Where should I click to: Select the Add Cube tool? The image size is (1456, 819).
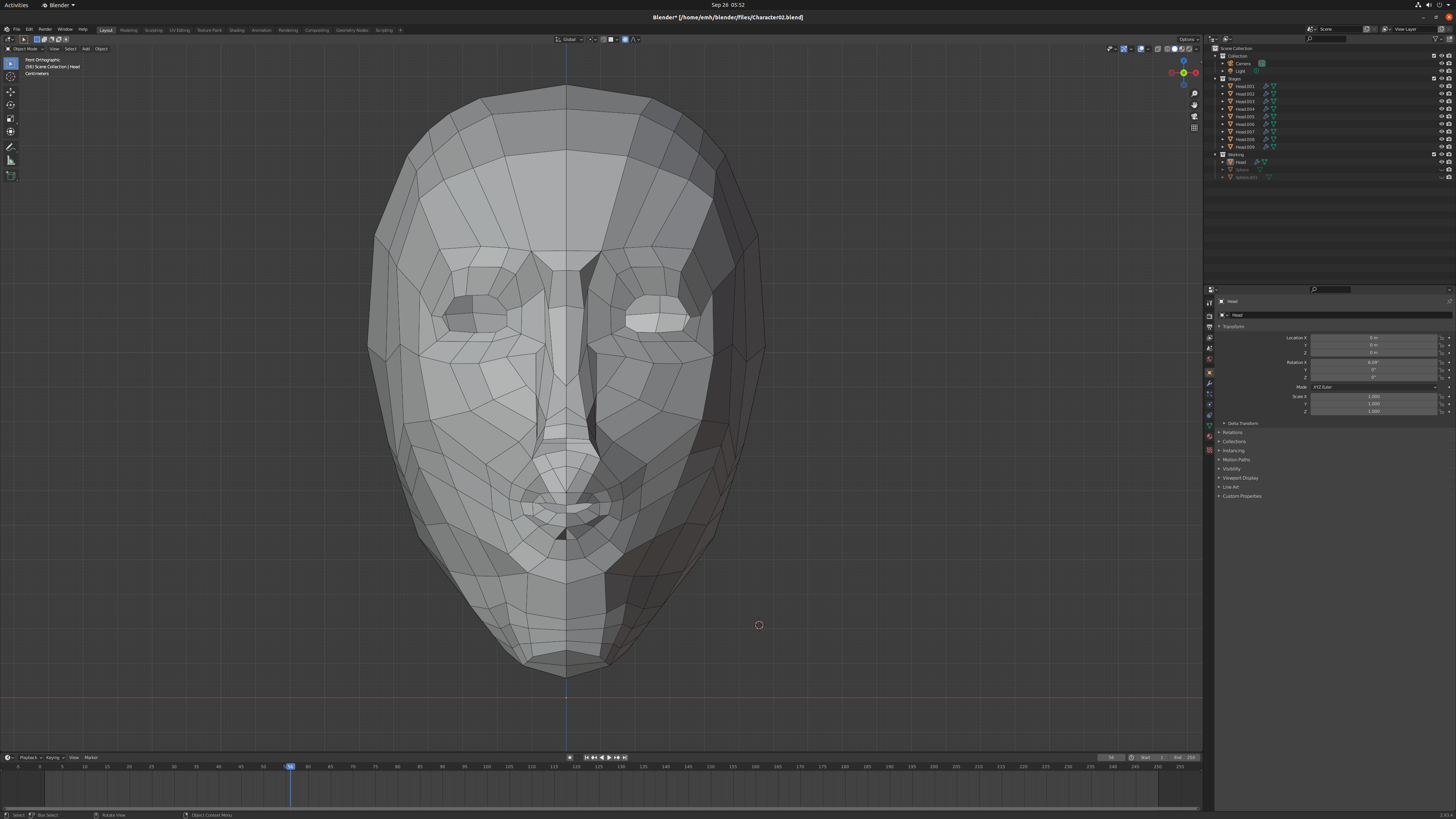tap(11, 176)
